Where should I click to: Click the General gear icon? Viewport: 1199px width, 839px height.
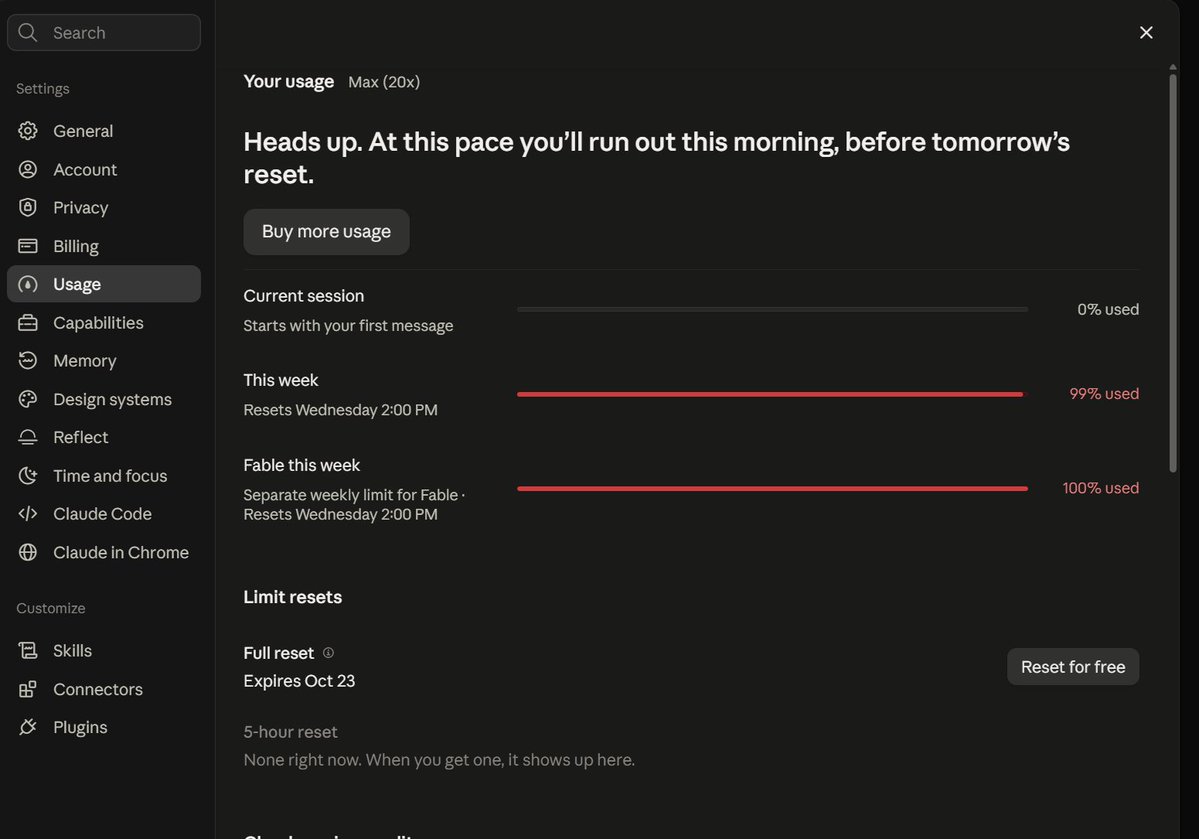point(28,131)
